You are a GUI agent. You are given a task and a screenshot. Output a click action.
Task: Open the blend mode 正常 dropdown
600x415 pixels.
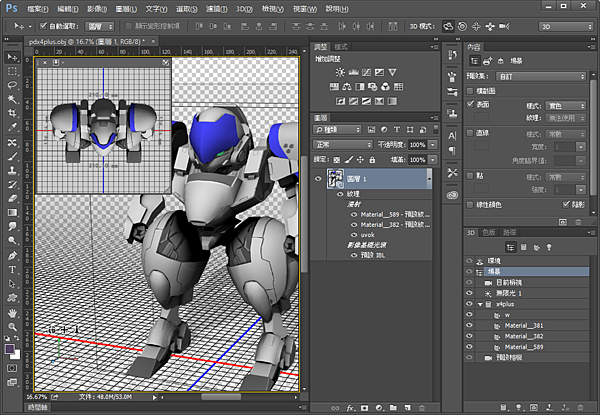tap(340, 144)
